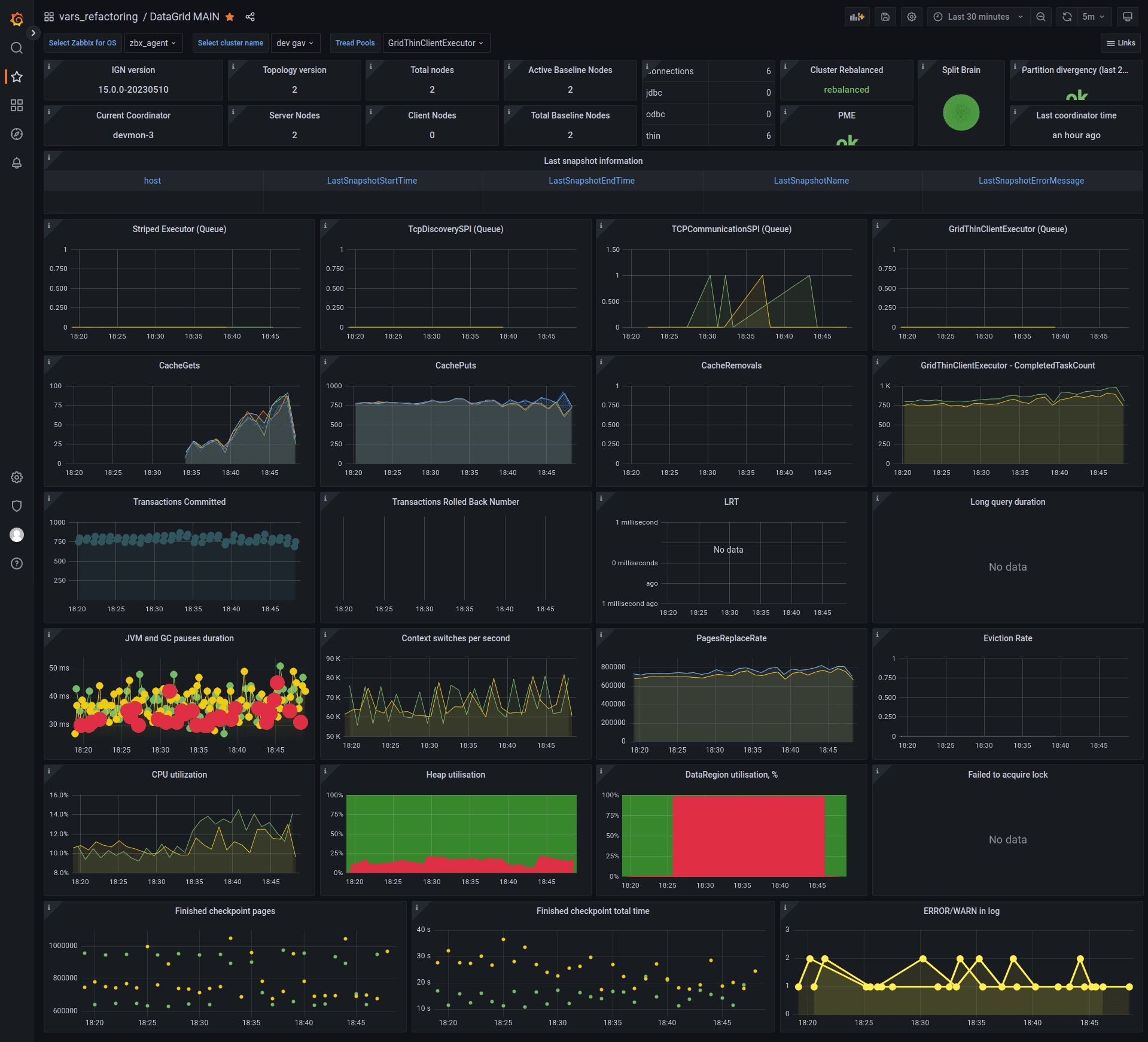Toggle kiosk view with the monitor icon
The width and height of the screenshot is (1148, 1042).
[1128, 17]
